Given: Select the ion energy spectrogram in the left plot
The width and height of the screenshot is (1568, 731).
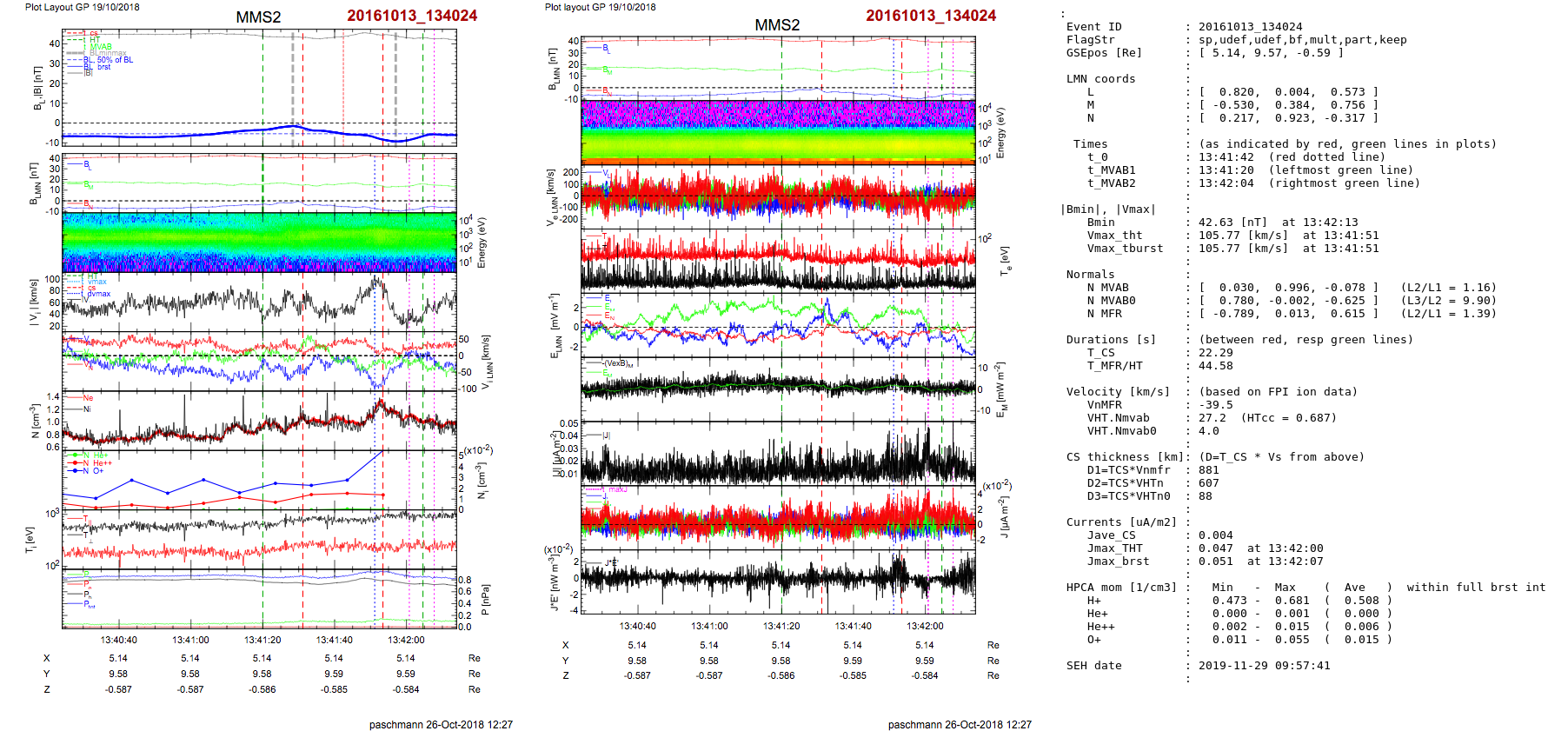Looking at the screenshot, I should coord(259,243).
